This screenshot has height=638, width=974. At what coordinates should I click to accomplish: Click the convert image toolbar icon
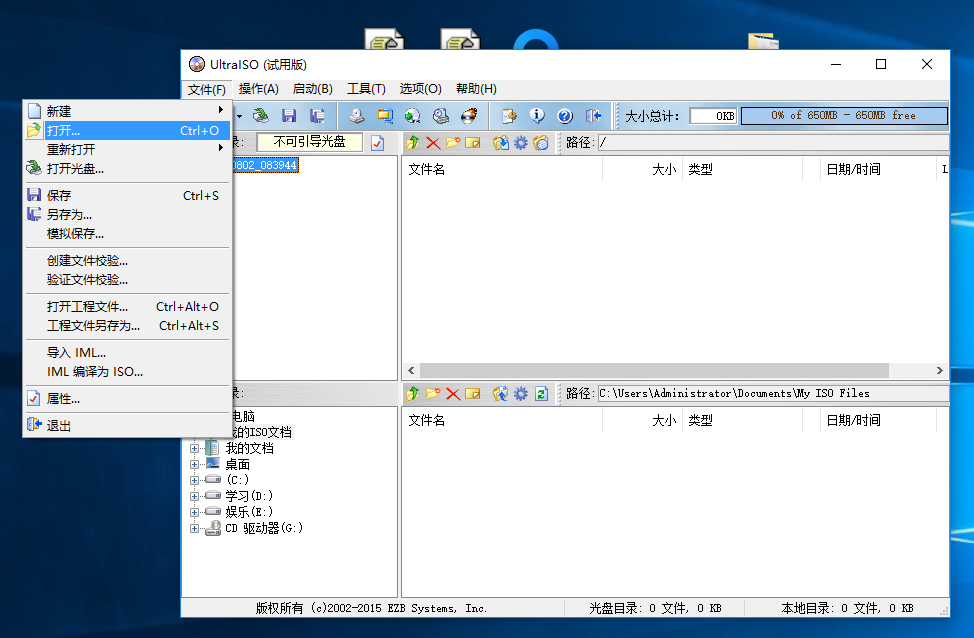point(412,116)
